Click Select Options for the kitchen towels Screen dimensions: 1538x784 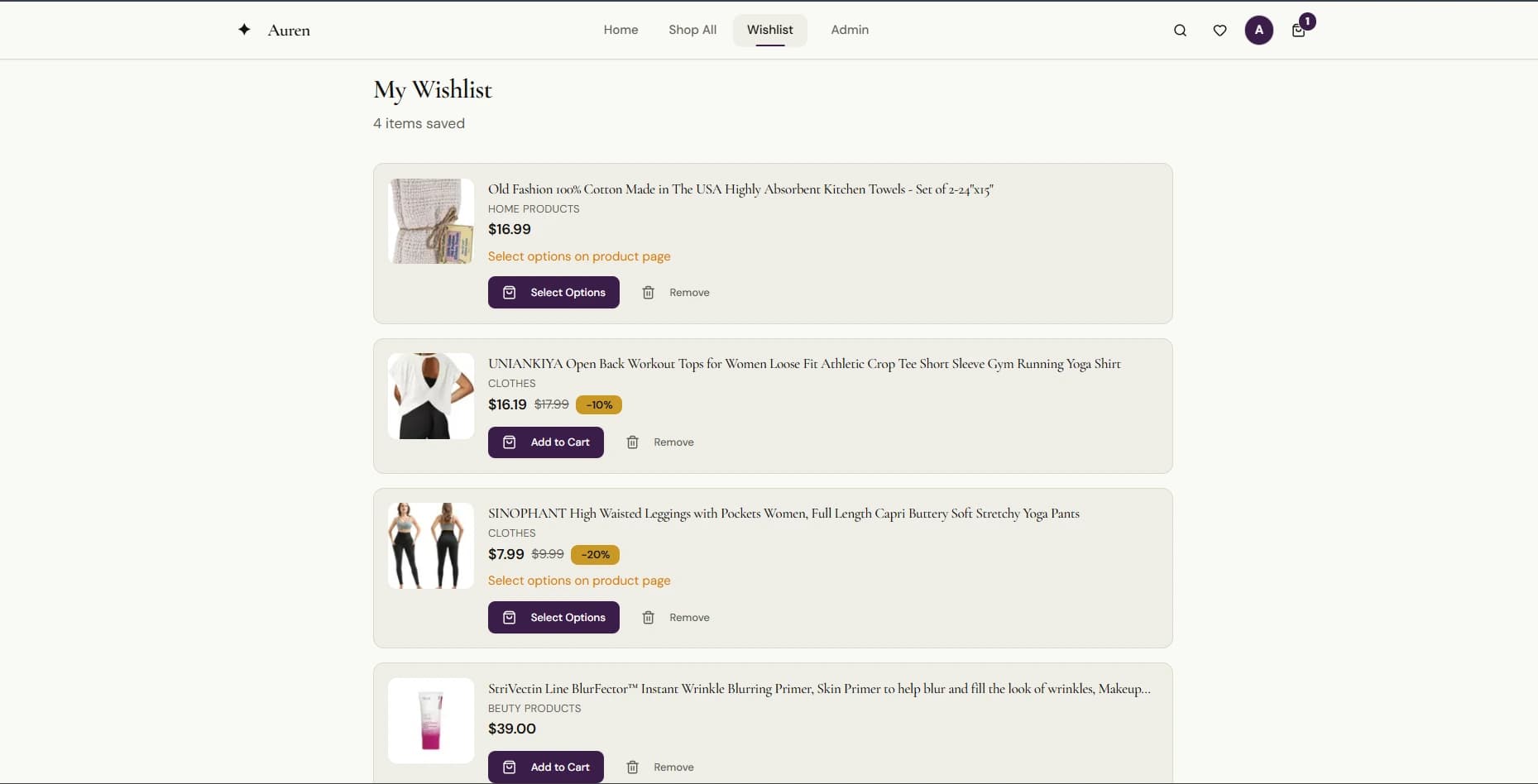point(553,292)
